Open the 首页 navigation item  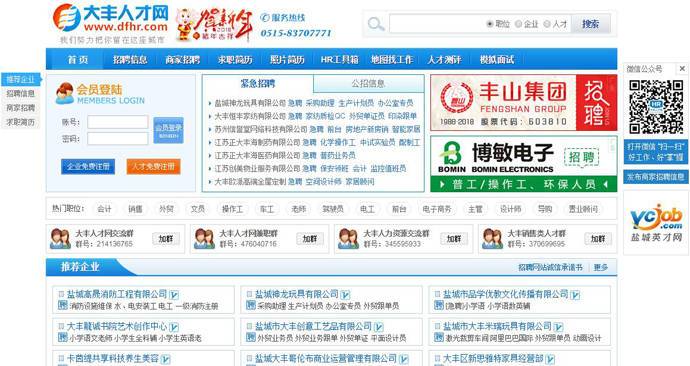point(78,60)
